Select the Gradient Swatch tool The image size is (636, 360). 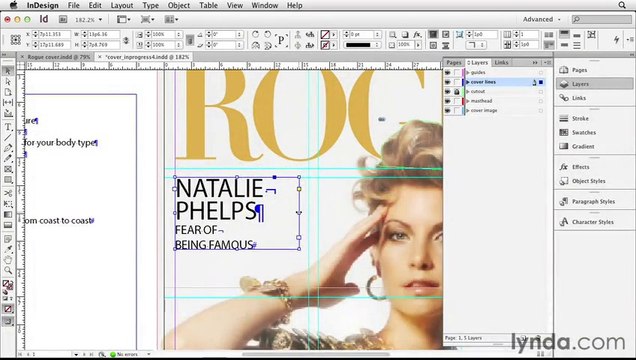(8, 215)
